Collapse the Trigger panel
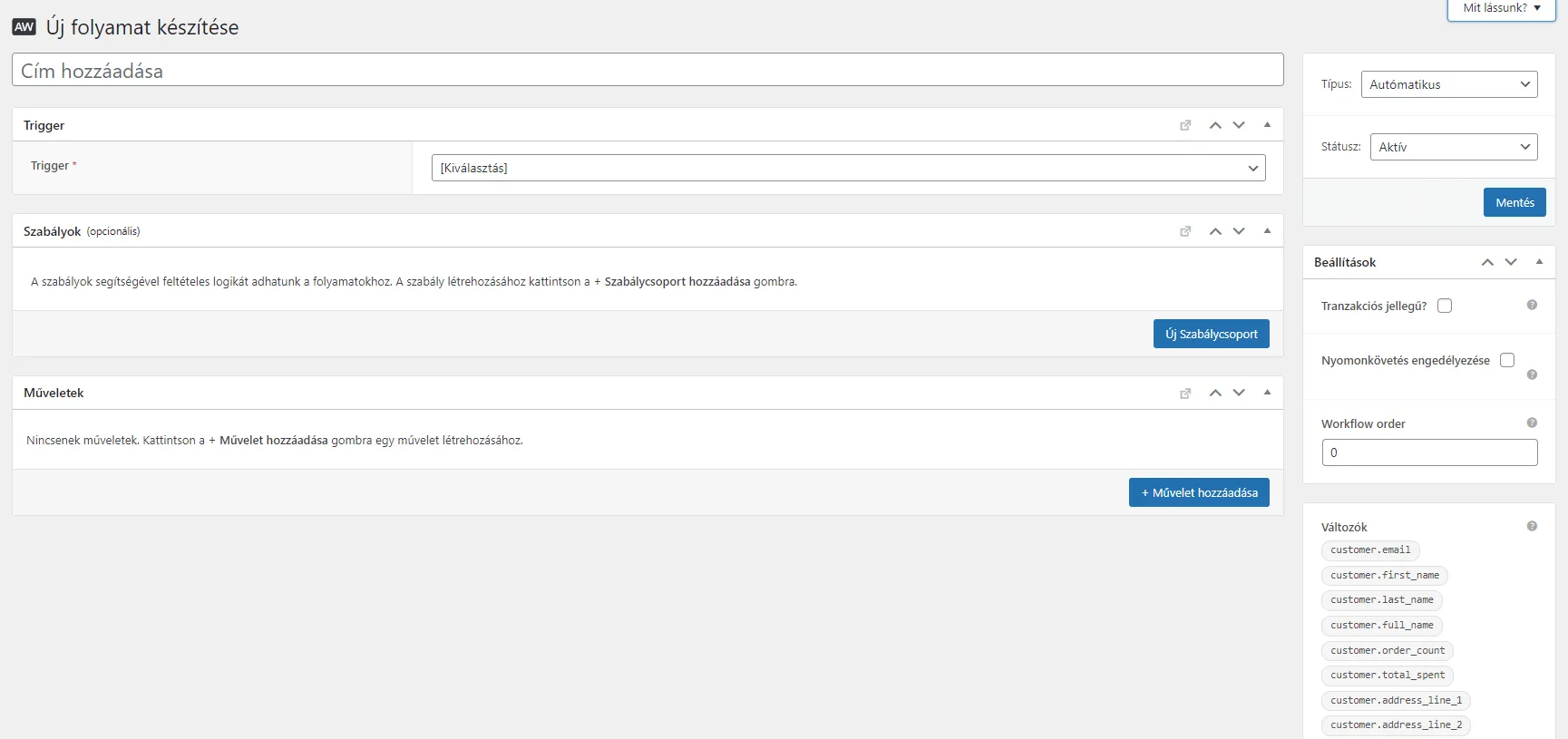 tap(1267, 125)
